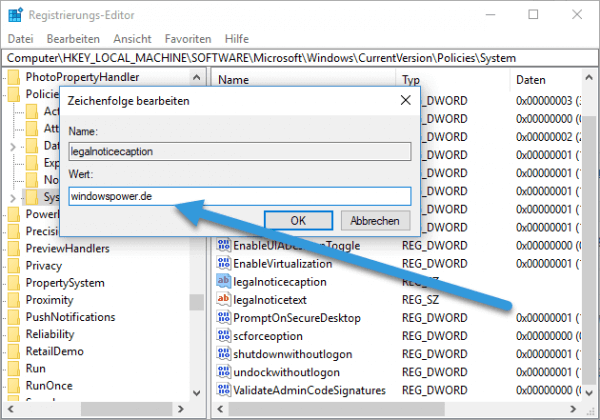Select the RunOnce folder icon

pyautogui.click(x=14, y=386)
